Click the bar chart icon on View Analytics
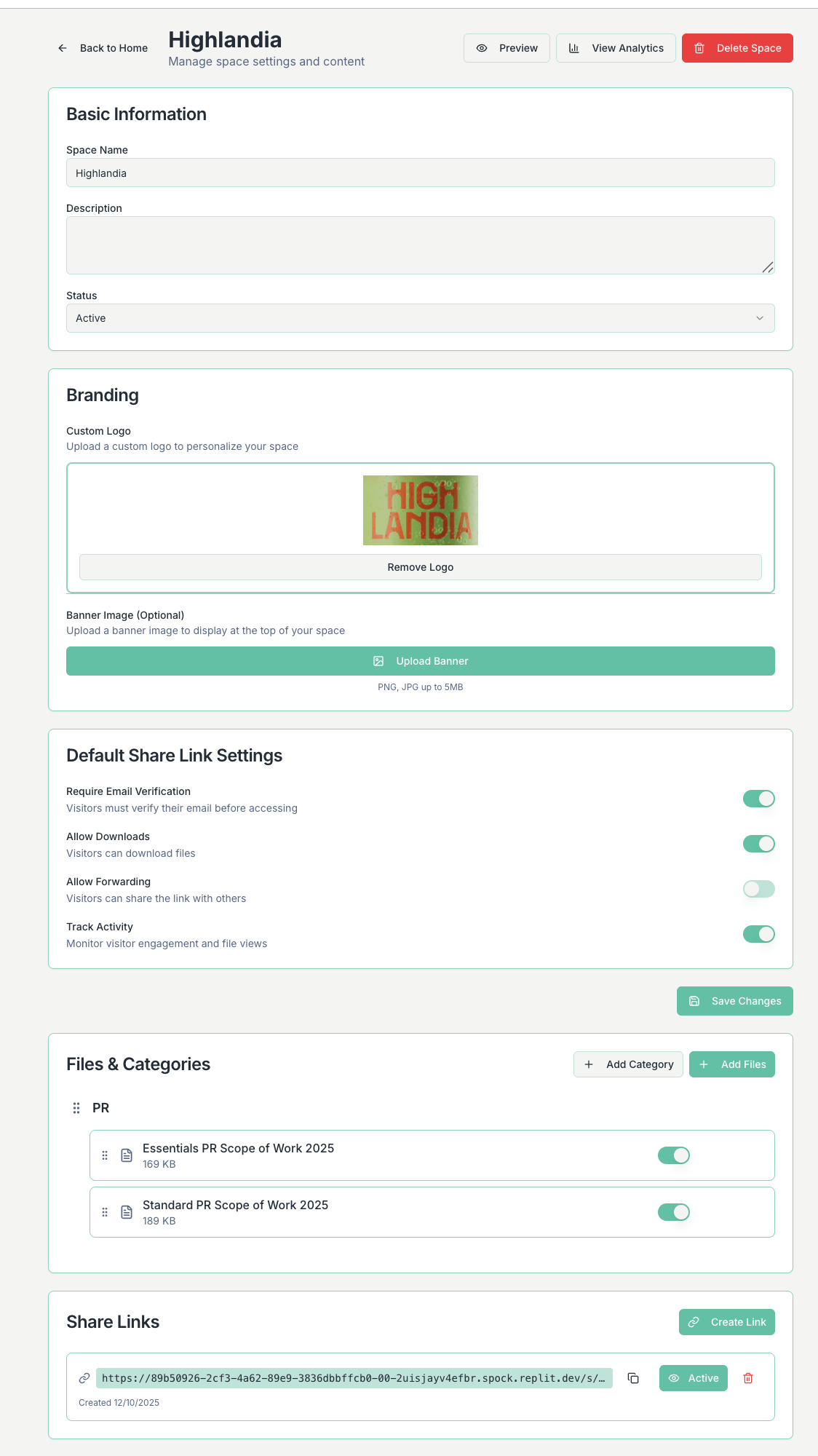This screenshot has height=1456, width=818. 575,48
